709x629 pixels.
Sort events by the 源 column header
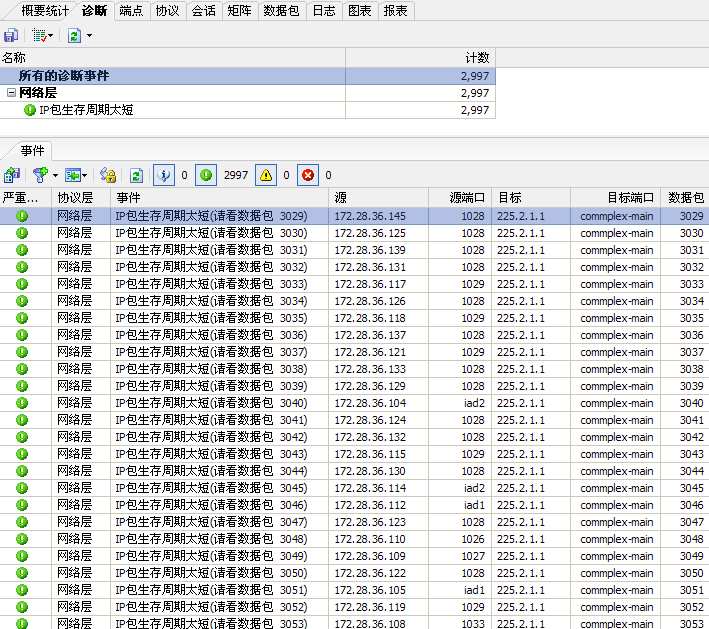coord(378,198)
